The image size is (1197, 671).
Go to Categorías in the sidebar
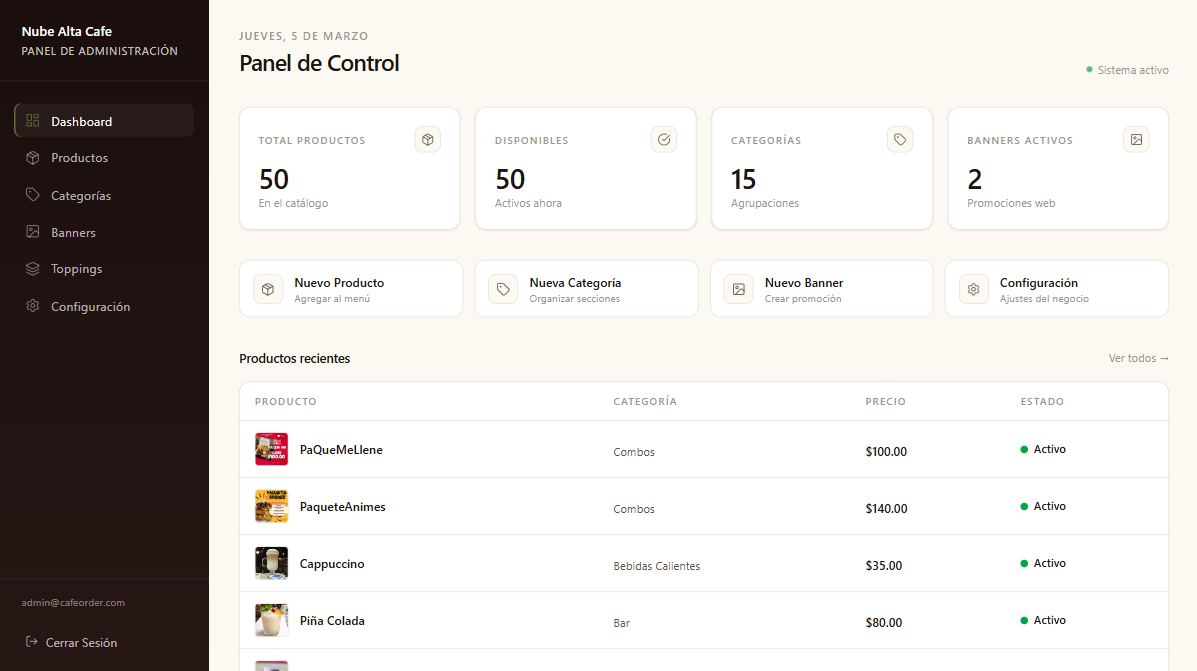pyautogui.click(x=81, y=196)
